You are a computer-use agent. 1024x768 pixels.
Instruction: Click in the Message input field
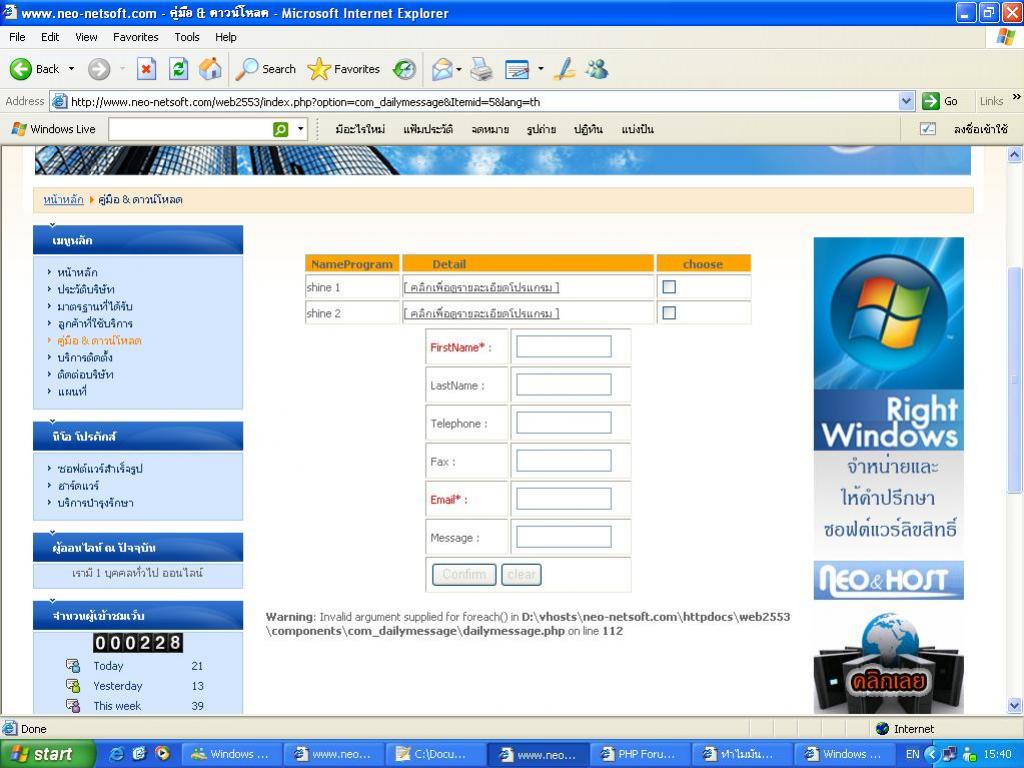[x=564, y=537]
